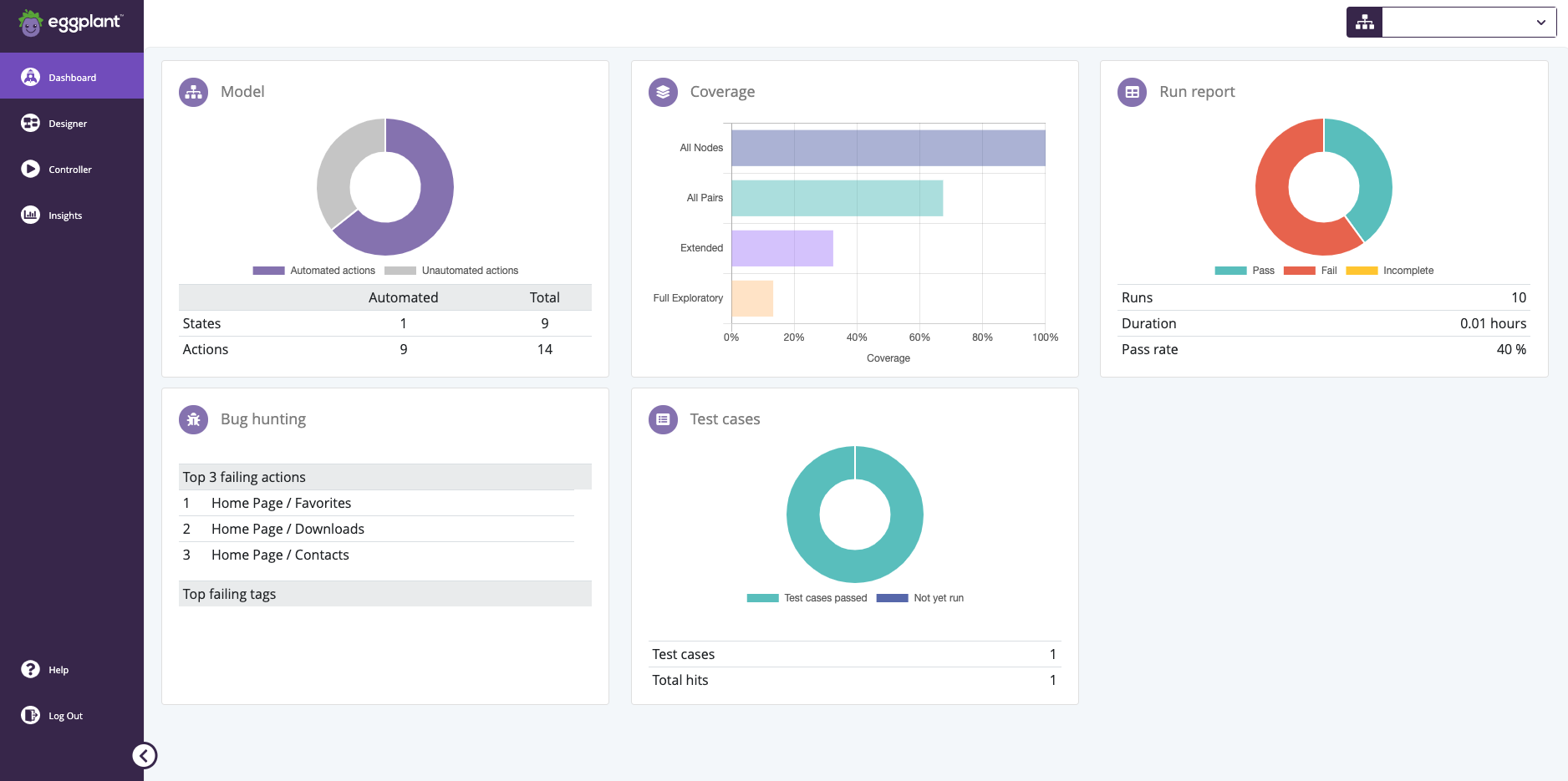Click the Coverage panel layers icon
Viewport: 1568px width, 781px height.
pos(663,92)
